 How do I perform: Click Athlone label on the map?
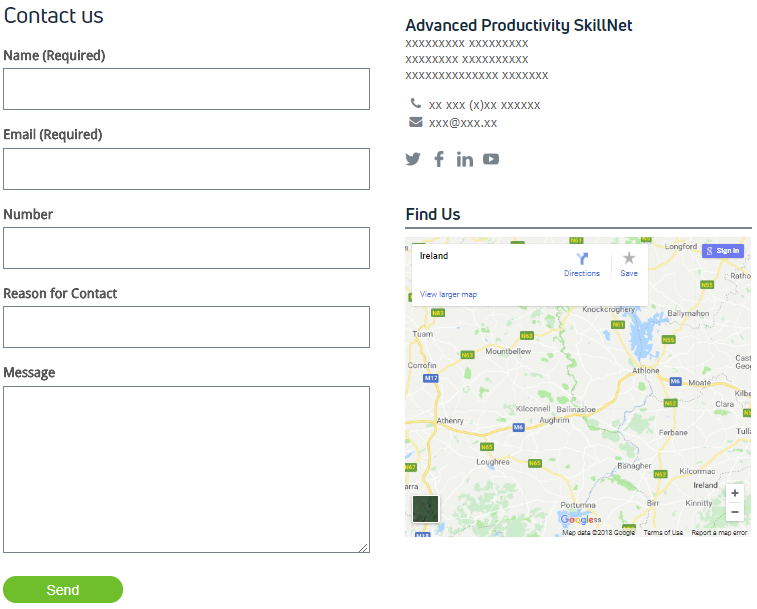(645, 370)
